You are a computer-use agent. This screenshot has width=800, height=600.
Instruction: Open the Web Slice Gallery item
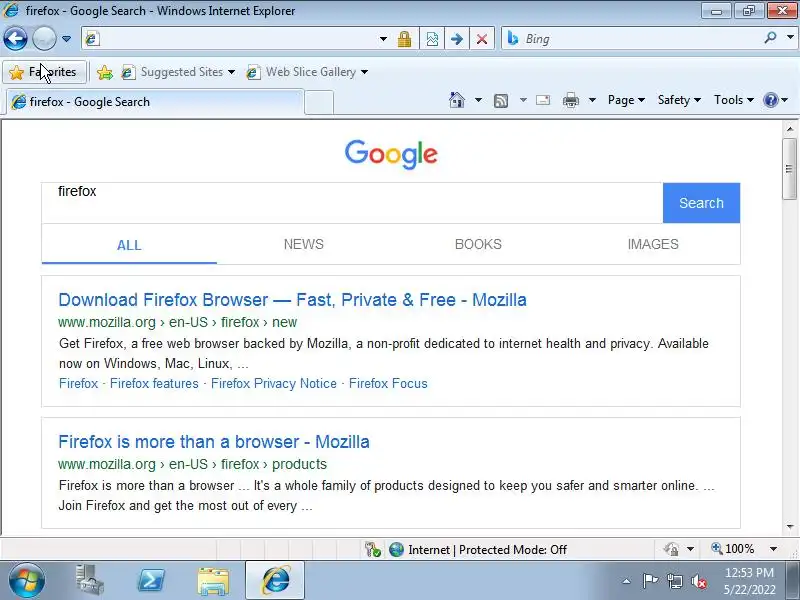tap(301, 72)
